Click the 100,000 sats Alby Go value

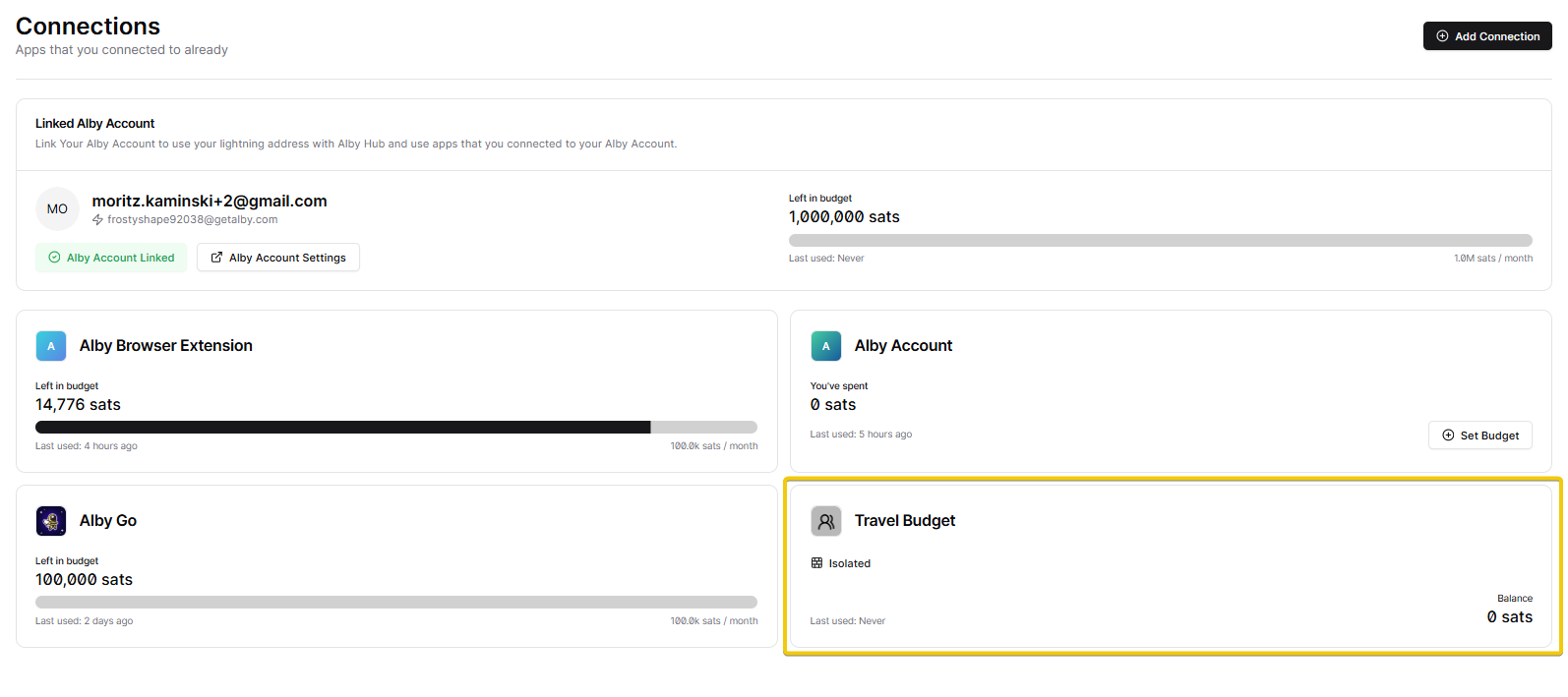click(x=84, y=580)
